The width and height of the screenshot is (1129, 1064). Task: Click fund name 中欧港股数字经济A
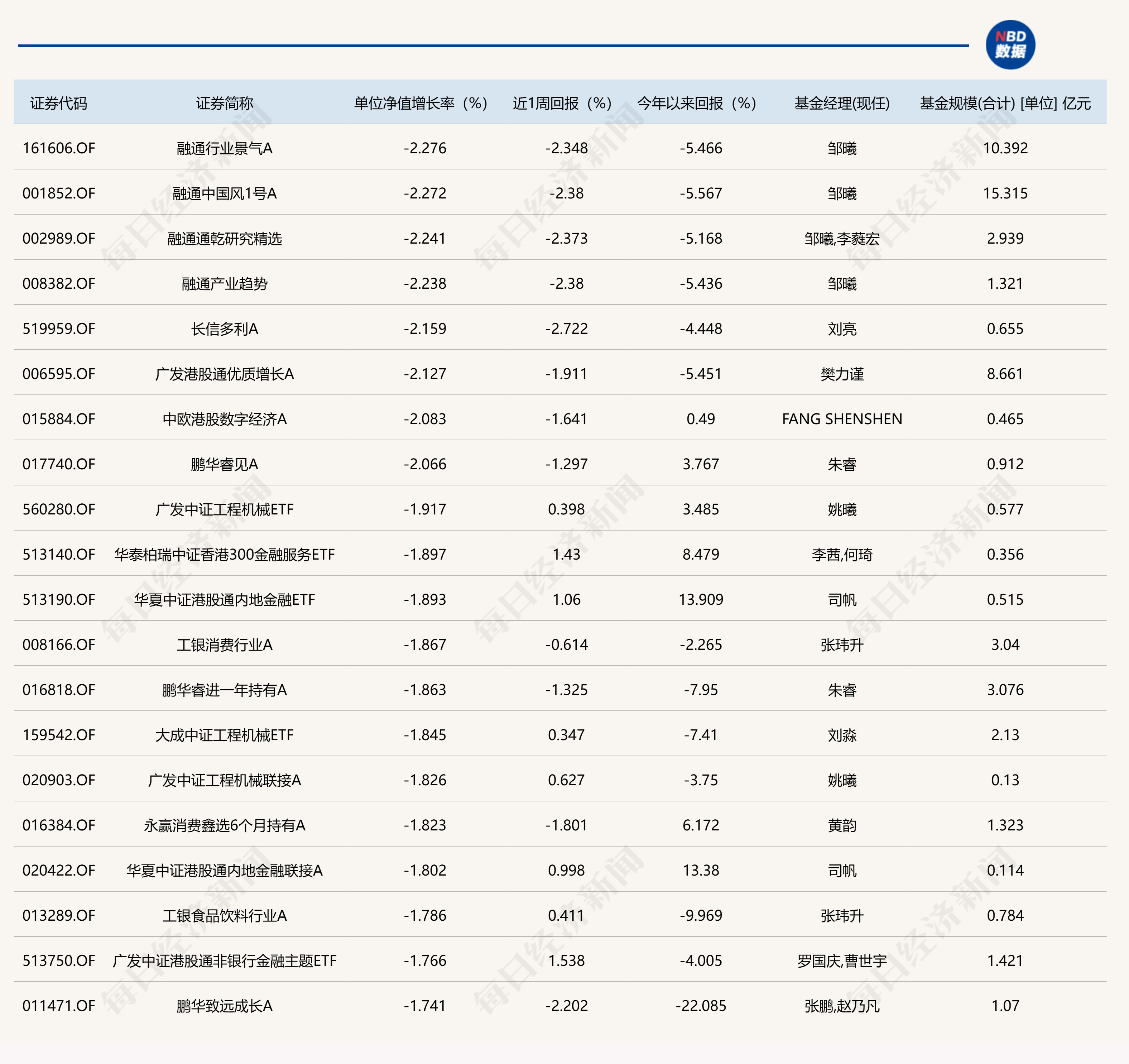[224, 419]
